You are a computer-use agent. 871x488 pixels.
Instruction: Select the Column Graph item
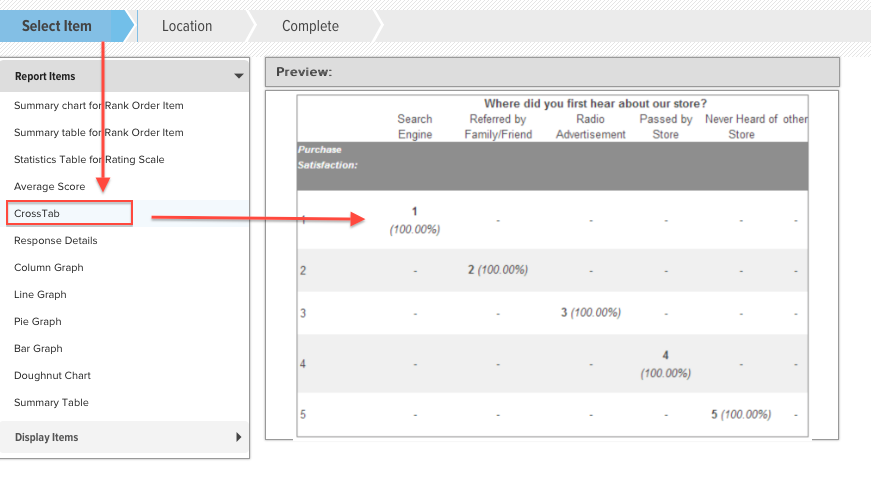(49, 268)
